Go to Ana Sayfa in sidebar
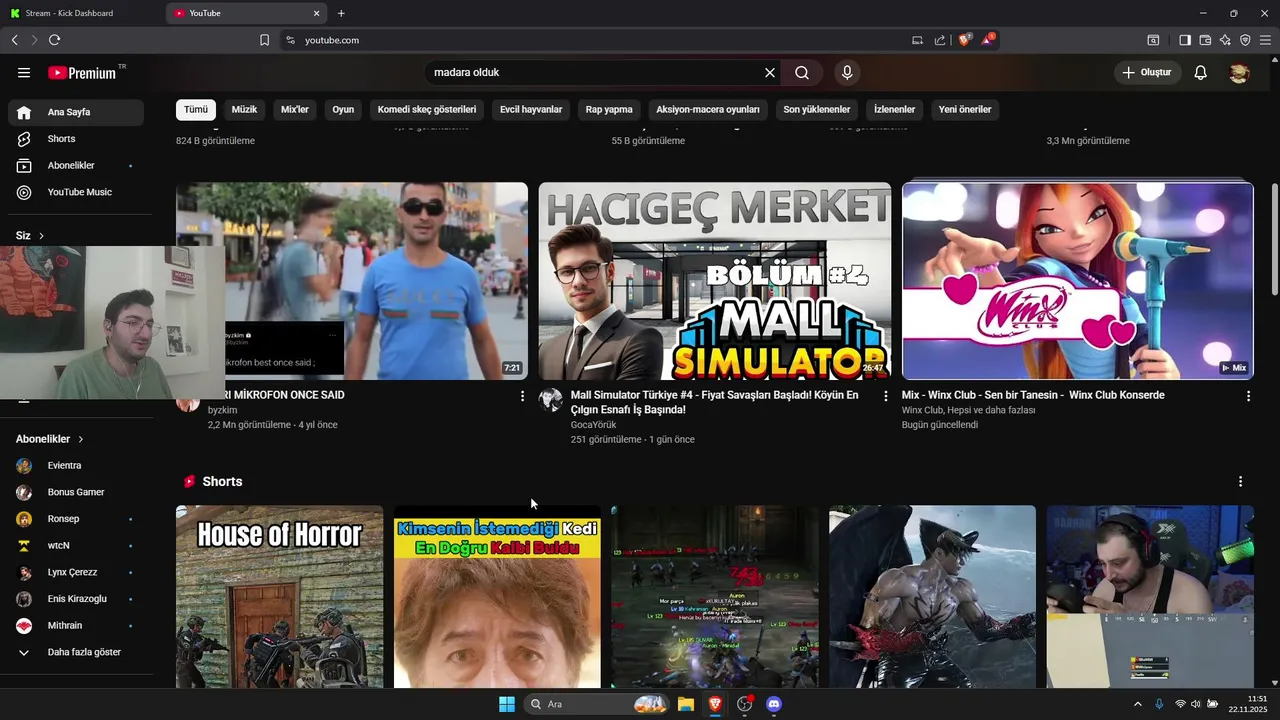The height and width of the screenshot is (720, 1280). [x=77, y=112]
